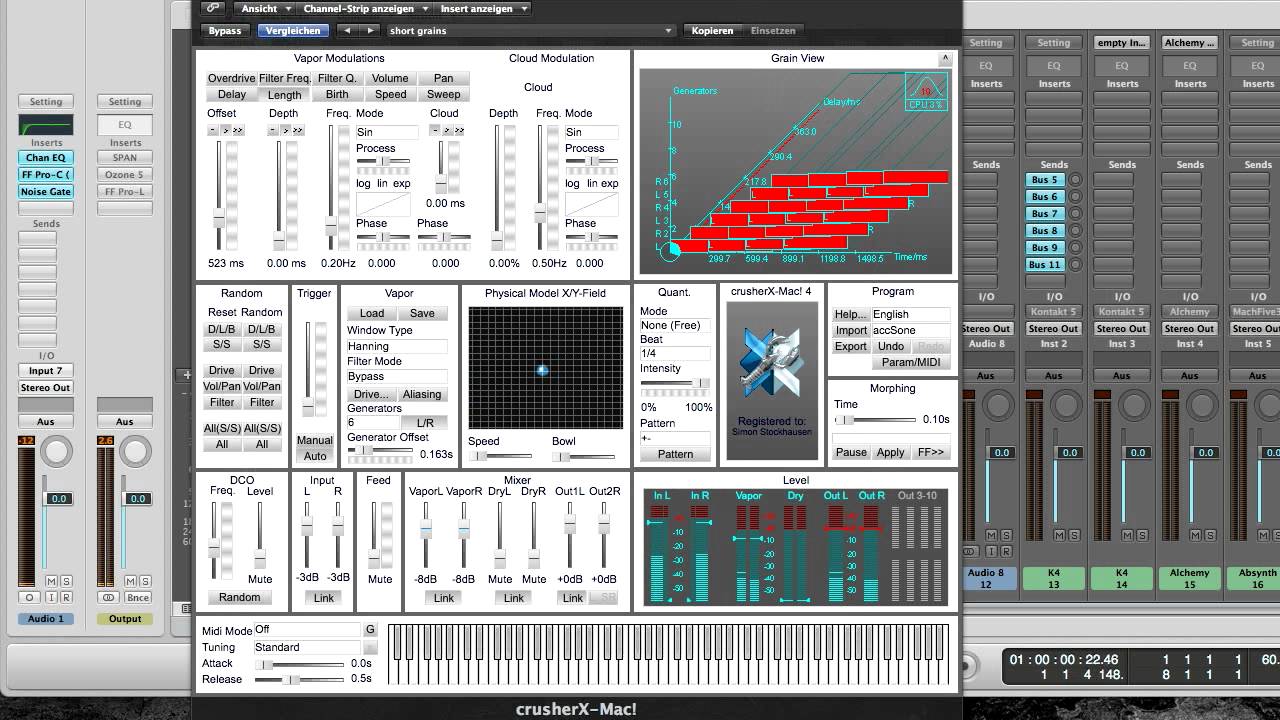
Task: Open Noise Gate insert on Audio 1
Action: [x=46, y=192]
